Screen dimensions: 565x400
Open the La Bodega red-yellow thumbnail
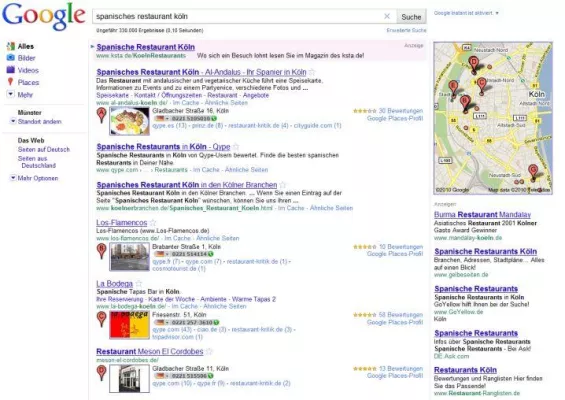129,325
